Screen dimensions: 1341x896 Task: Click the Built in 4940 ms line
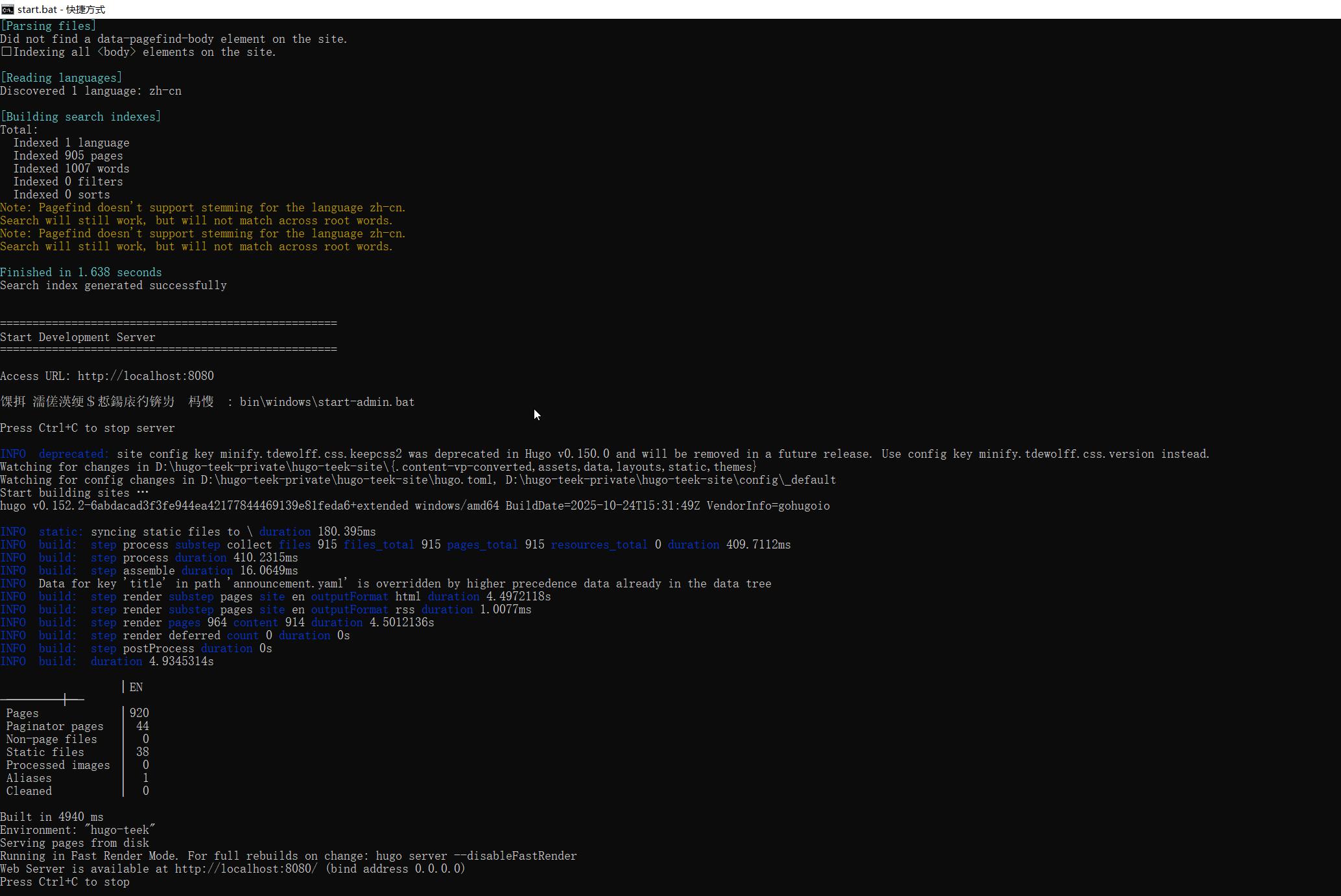click(51, 817)
